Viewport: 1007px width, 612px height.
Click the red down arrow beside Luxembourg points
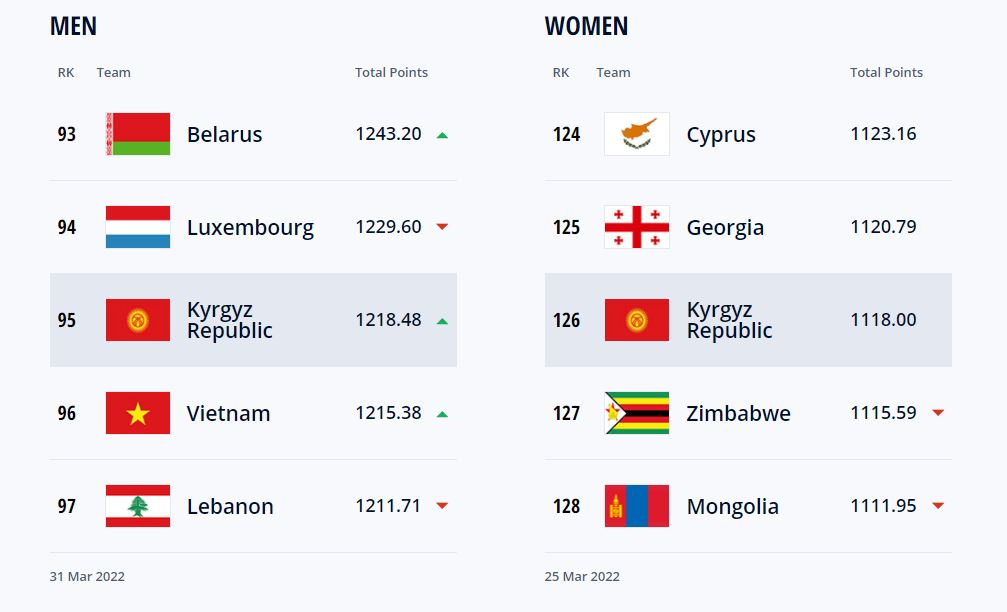coord(442,227)
